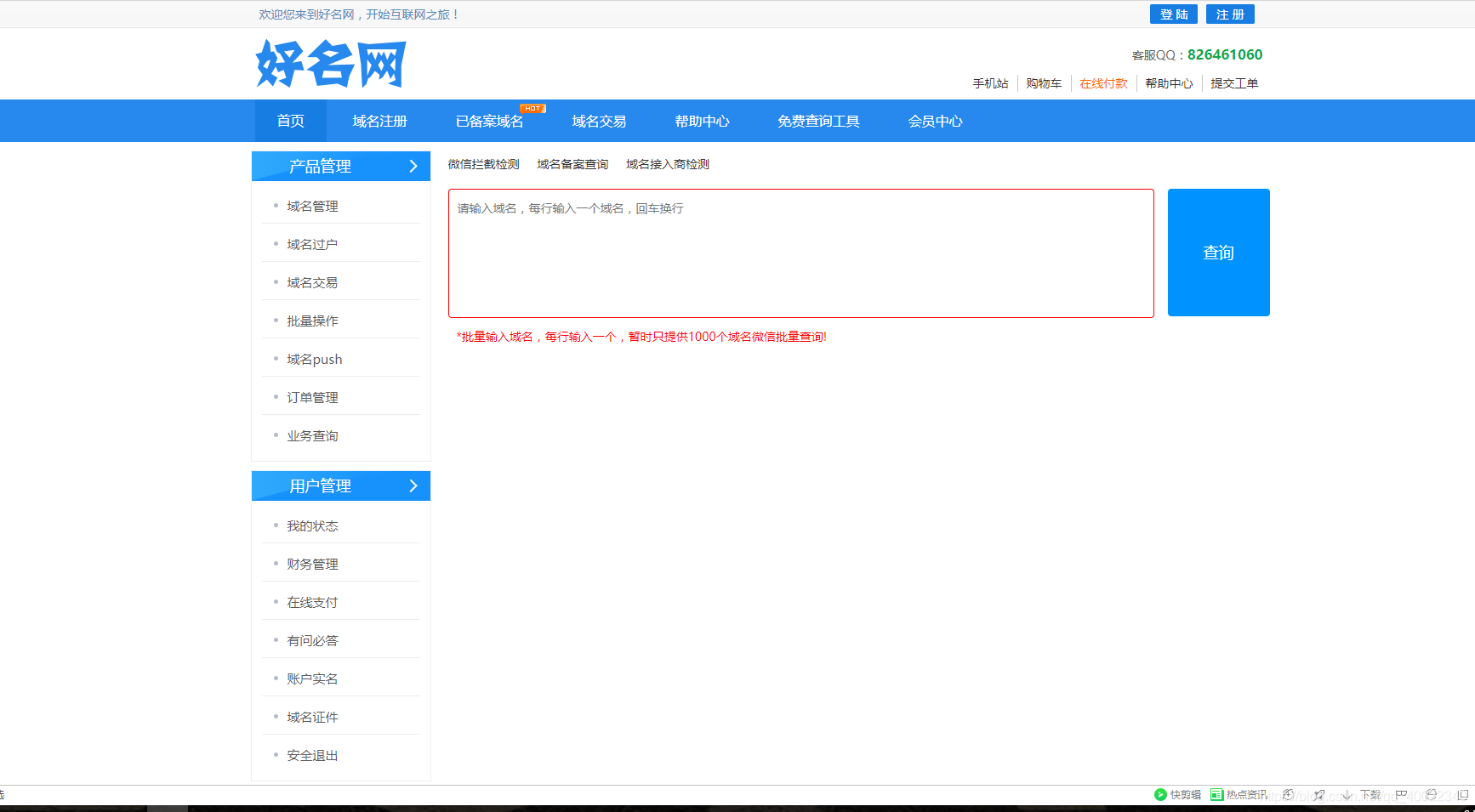
Task: Open 我的状态 in the sidebar
Action: (312, 526)
